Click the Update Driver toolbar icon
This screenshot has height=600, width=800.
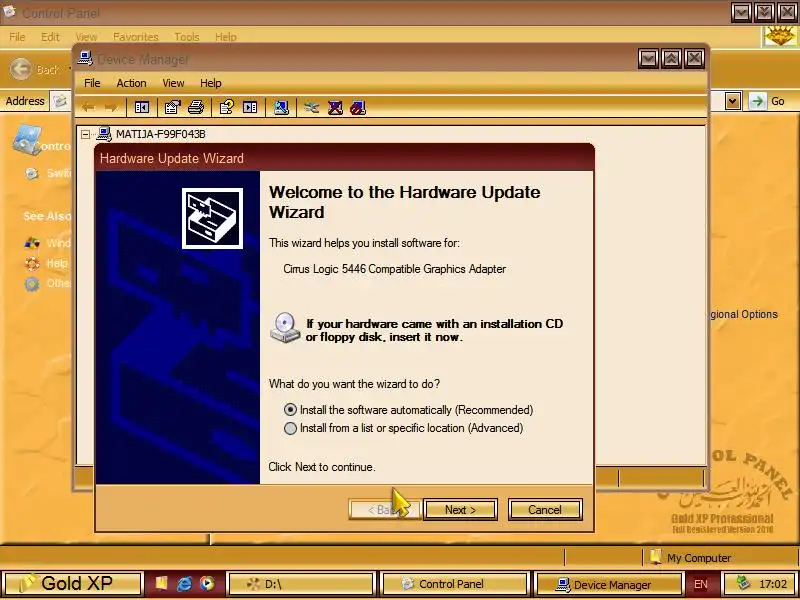coord(311,107)
